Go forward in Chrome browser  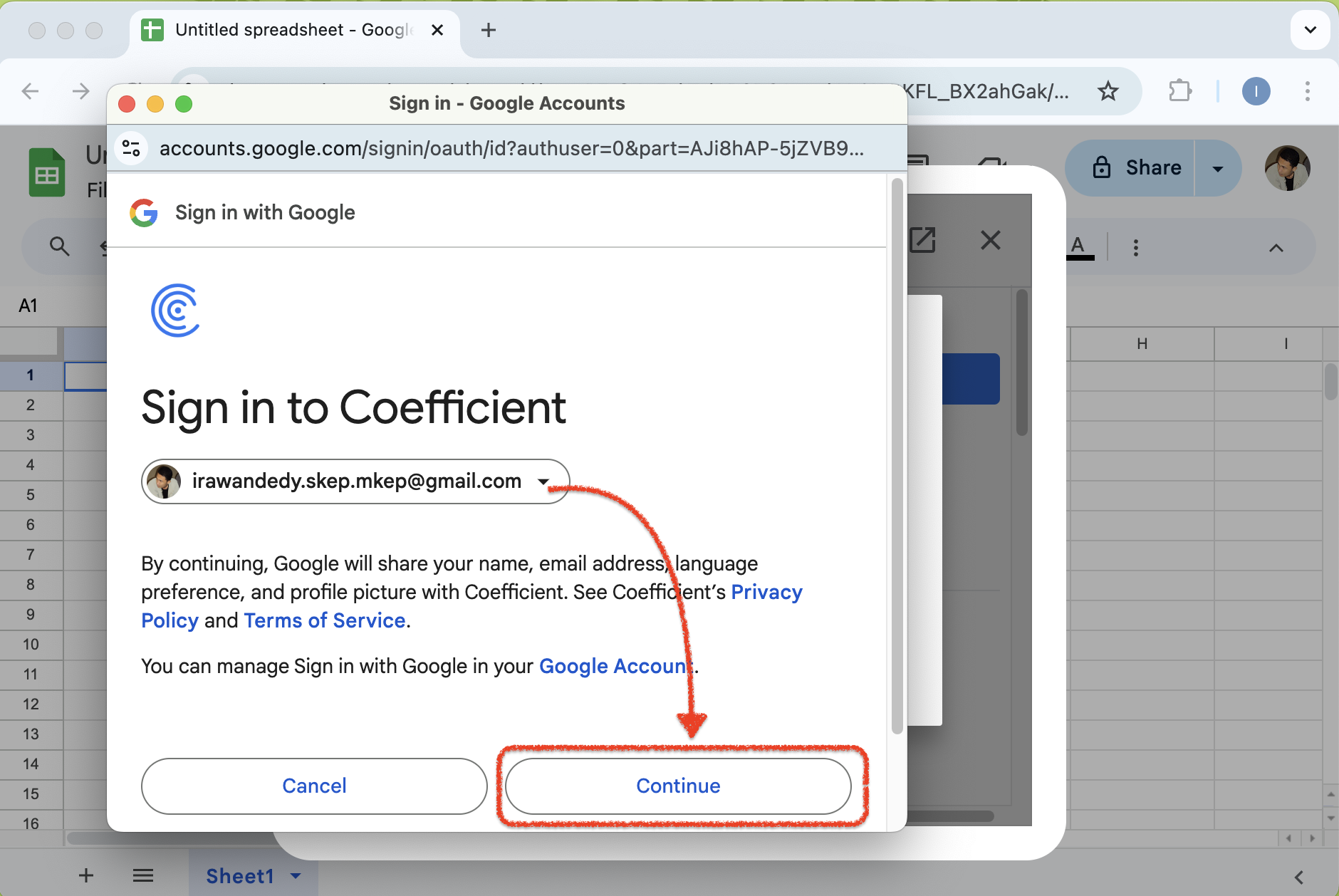pos(81,91)
